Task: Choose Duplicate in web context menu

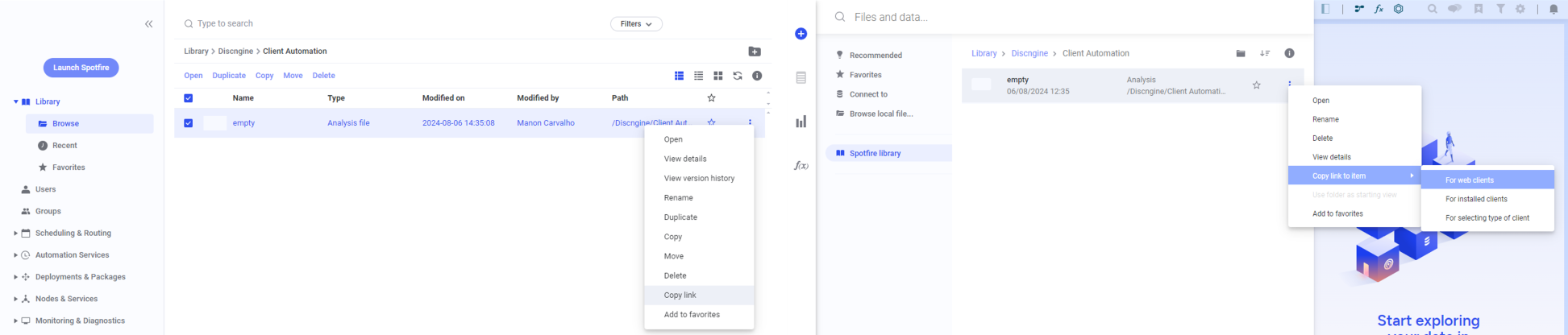Action: point(699,217)
